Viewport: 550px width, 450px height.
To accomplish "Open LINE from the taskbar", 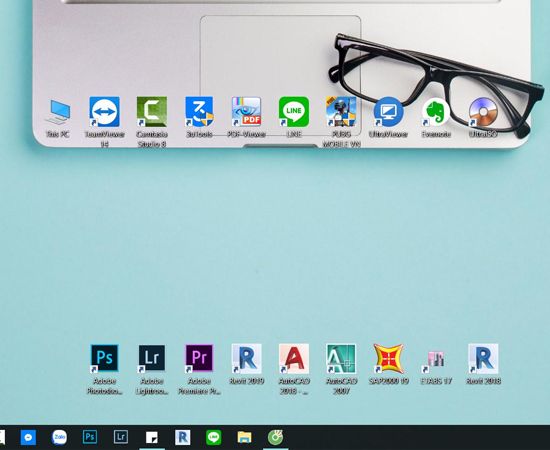I will 214,437.
